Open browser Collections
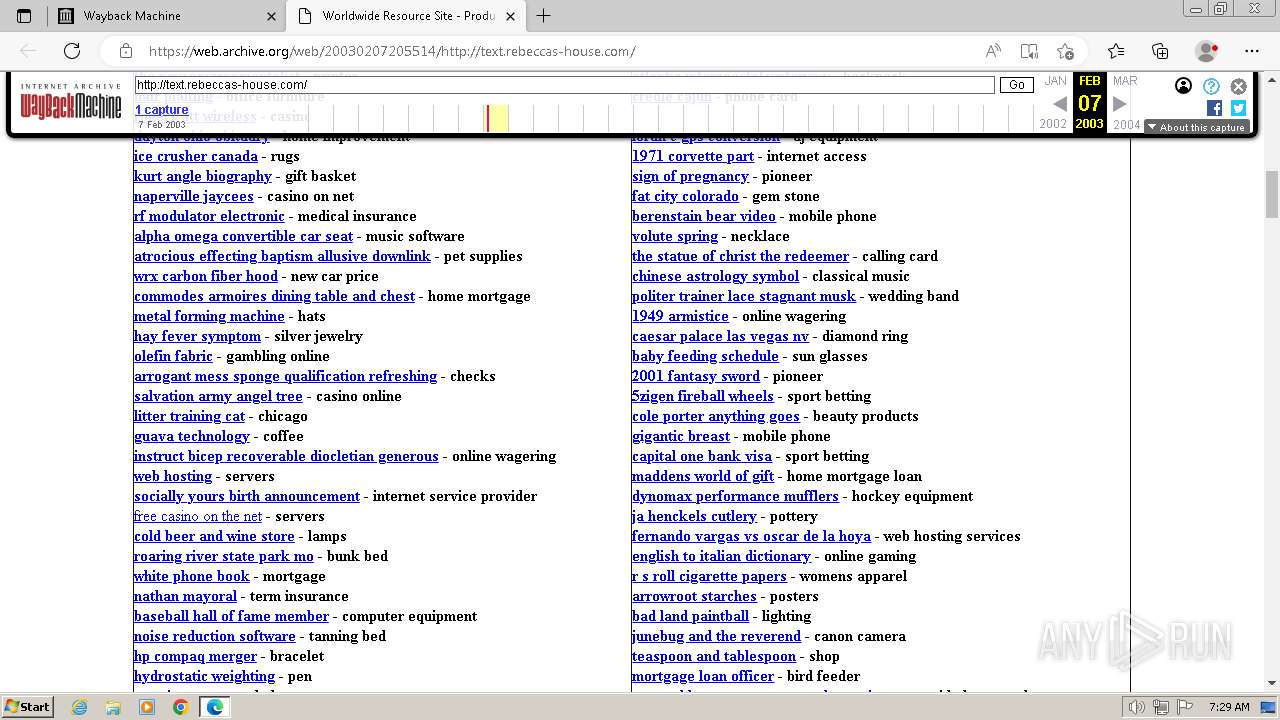This screenshot has height=720, width=1280. pyautogui.click(x=1160, y=51)
